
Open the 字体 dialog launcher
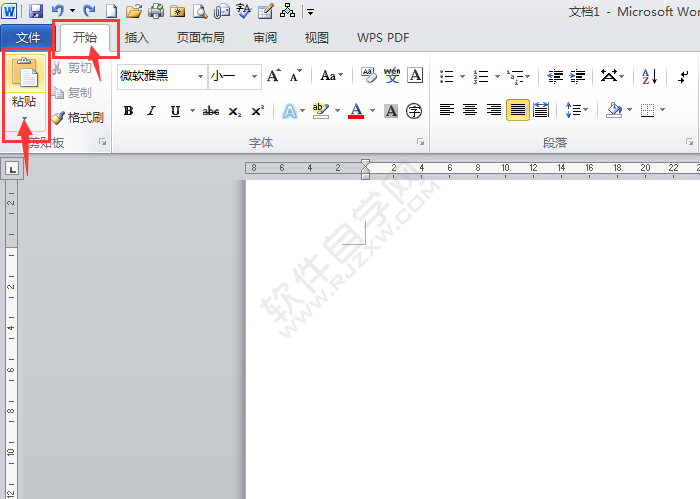(x=421, y=142)
